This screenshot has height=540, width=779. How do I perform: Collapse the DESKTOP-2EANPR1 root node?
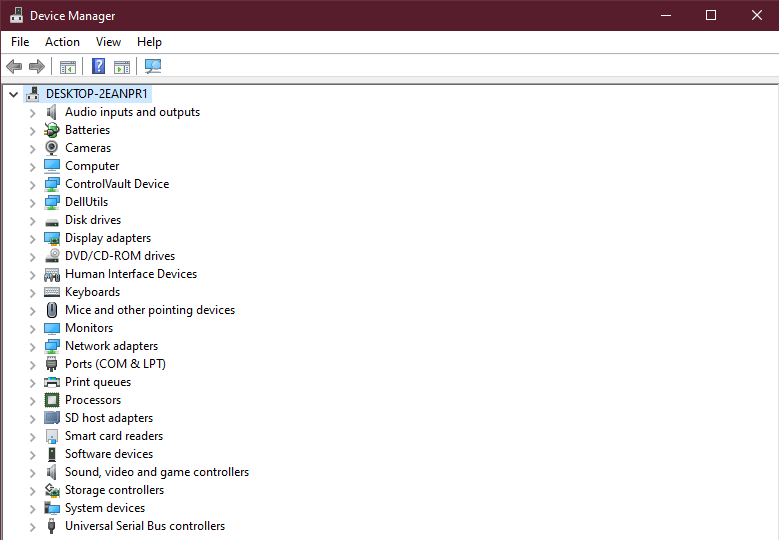(13, 94)
